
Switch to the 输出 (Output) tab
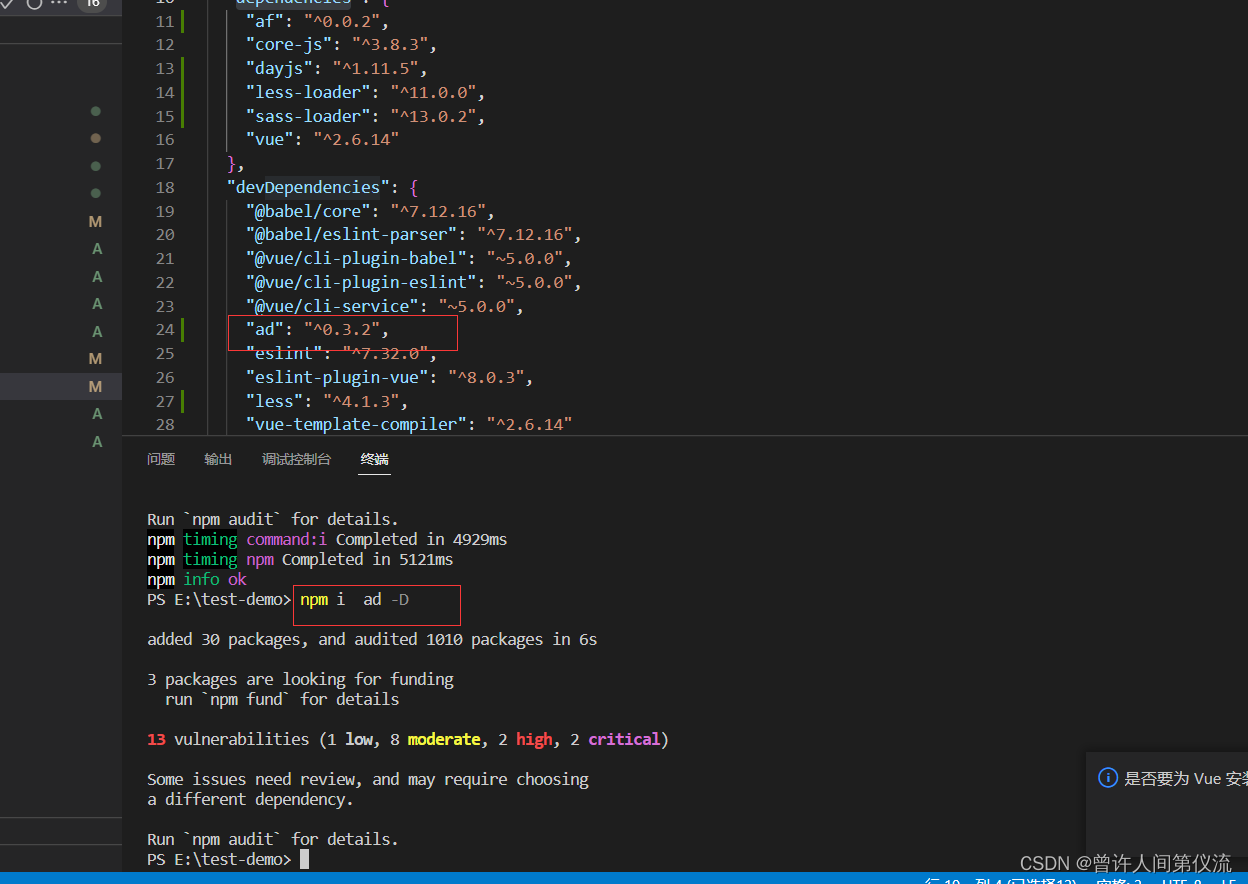[x=218, y=459]
